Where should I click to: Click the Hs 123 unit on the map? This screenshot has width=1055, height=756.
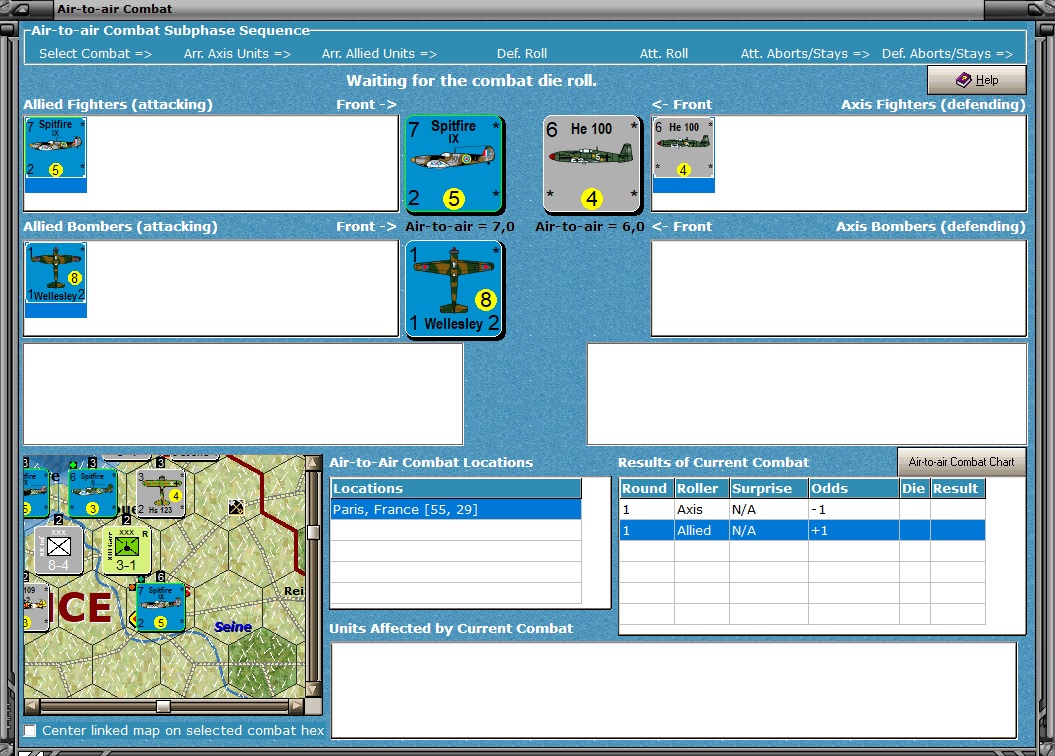(x=160, y=493)
